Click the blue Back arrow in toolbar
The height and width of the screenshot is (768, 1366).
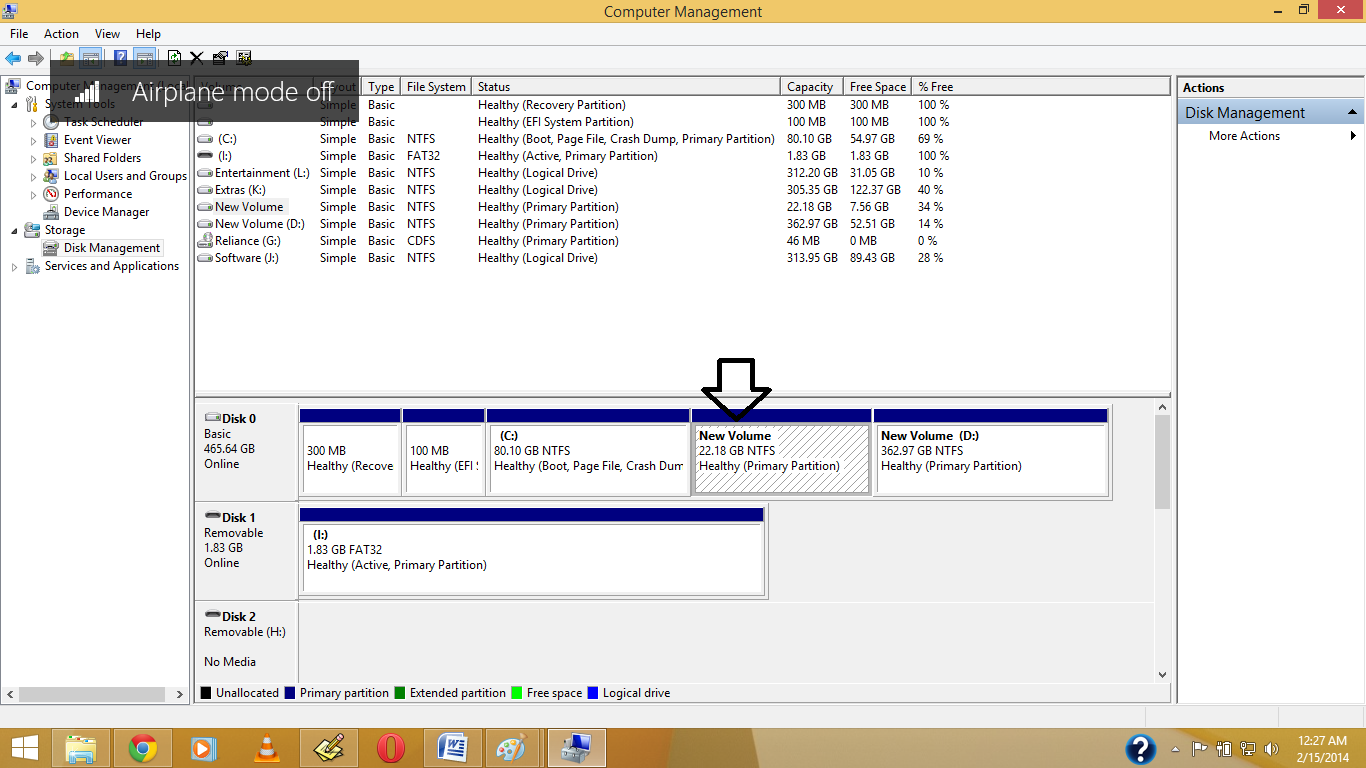13,58
